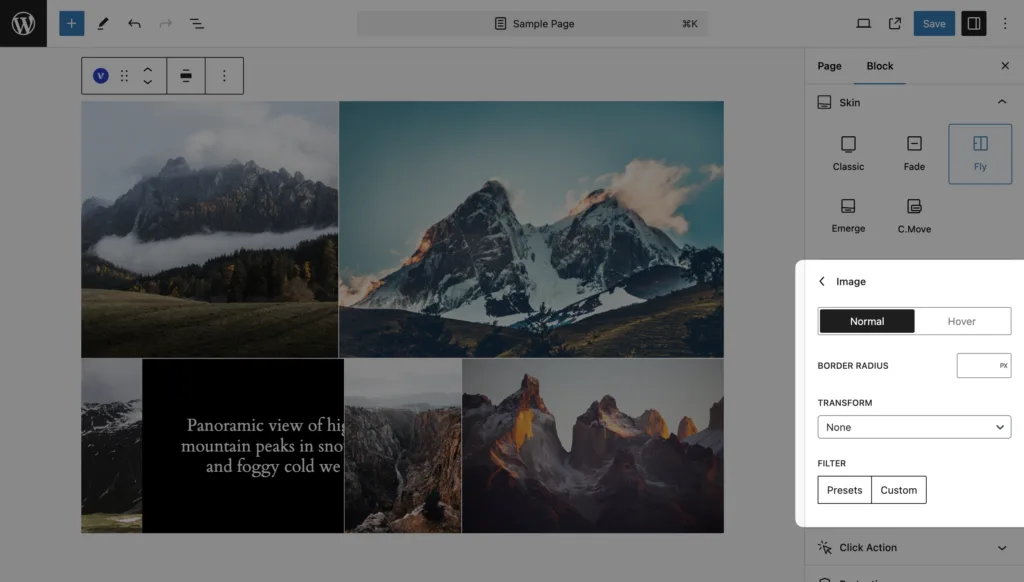View page in new tab
Viewport: 1024px width, 582px height.
click(x=895, y=24)
